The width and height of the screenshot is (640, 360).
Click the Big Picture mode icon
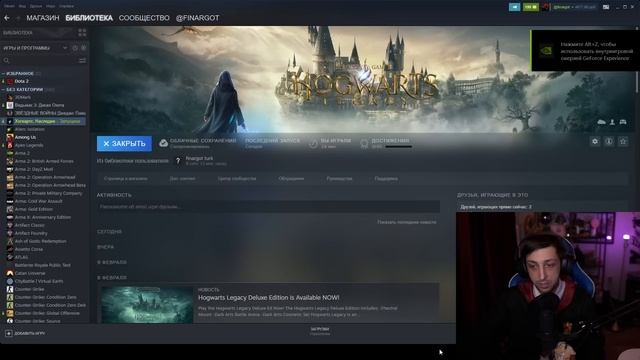(606, 7)
